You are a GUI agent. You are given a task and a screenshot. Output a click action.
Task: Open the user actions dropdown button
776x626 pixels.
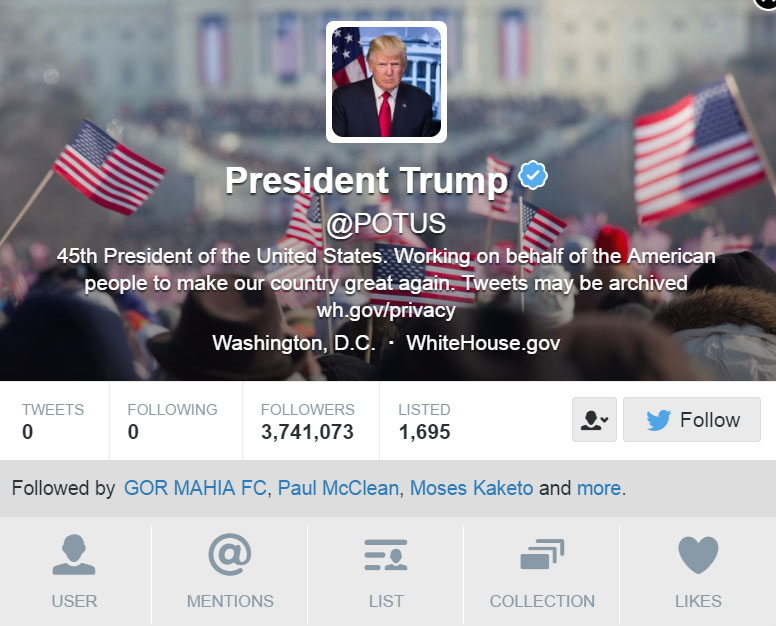coord(594,420)
